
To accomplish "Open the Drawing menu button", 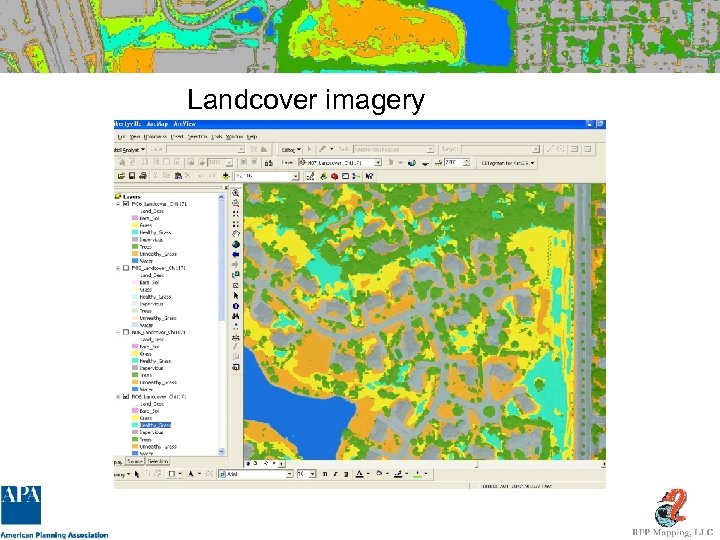I will pos(122,474).
